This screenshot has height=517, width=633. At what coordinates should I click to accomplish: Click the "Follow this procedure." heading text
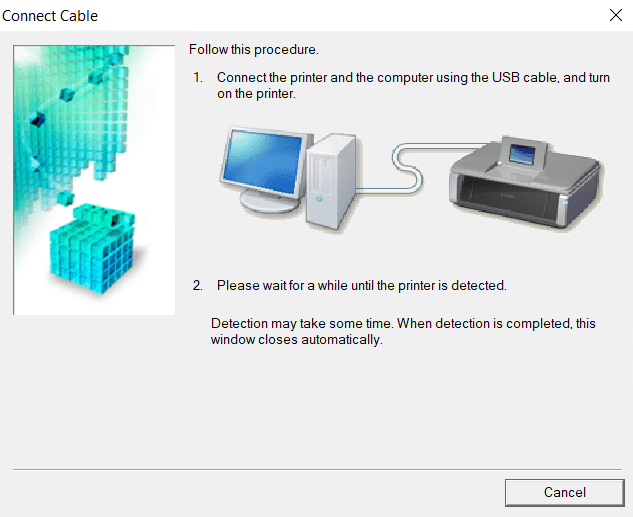pyautogui.click(x=254, y=49)
